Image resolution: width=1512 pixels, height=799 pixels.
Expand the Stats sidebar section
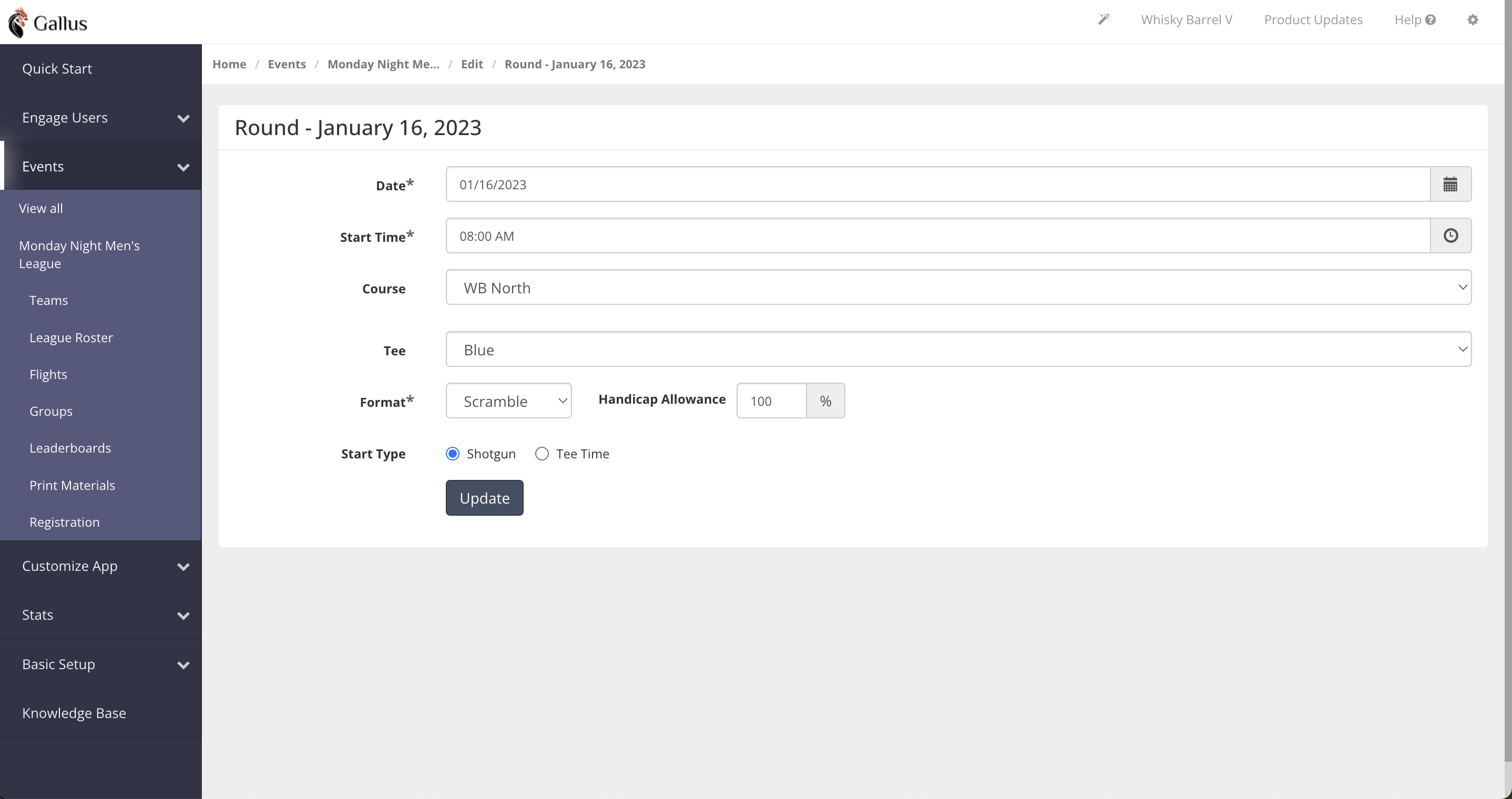(101, 614)
